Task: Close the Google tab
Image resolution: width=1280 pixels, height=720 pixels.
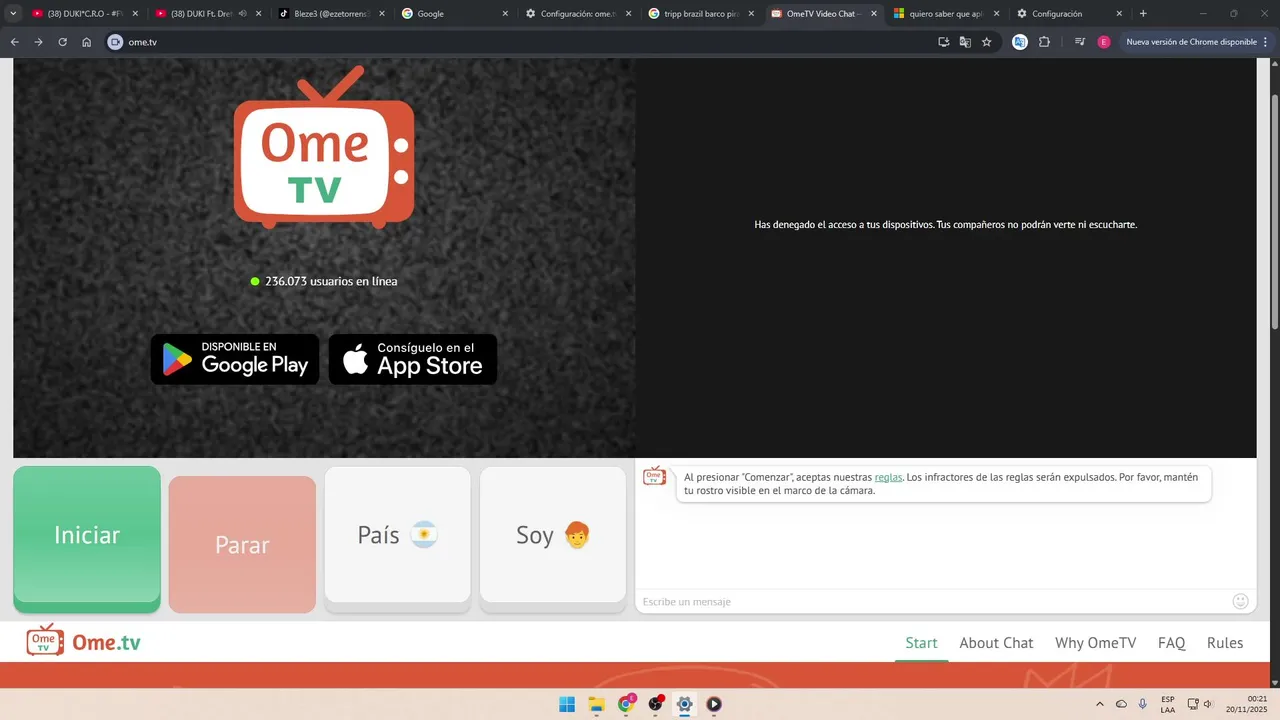Action: click(505, 14)
